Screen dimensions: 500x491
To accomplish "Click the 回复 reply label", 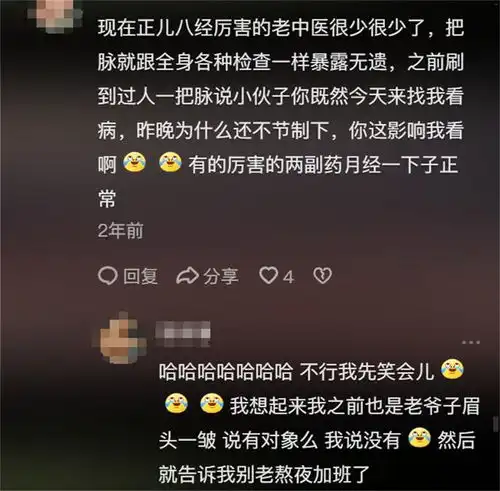I will tap(140, 276).
